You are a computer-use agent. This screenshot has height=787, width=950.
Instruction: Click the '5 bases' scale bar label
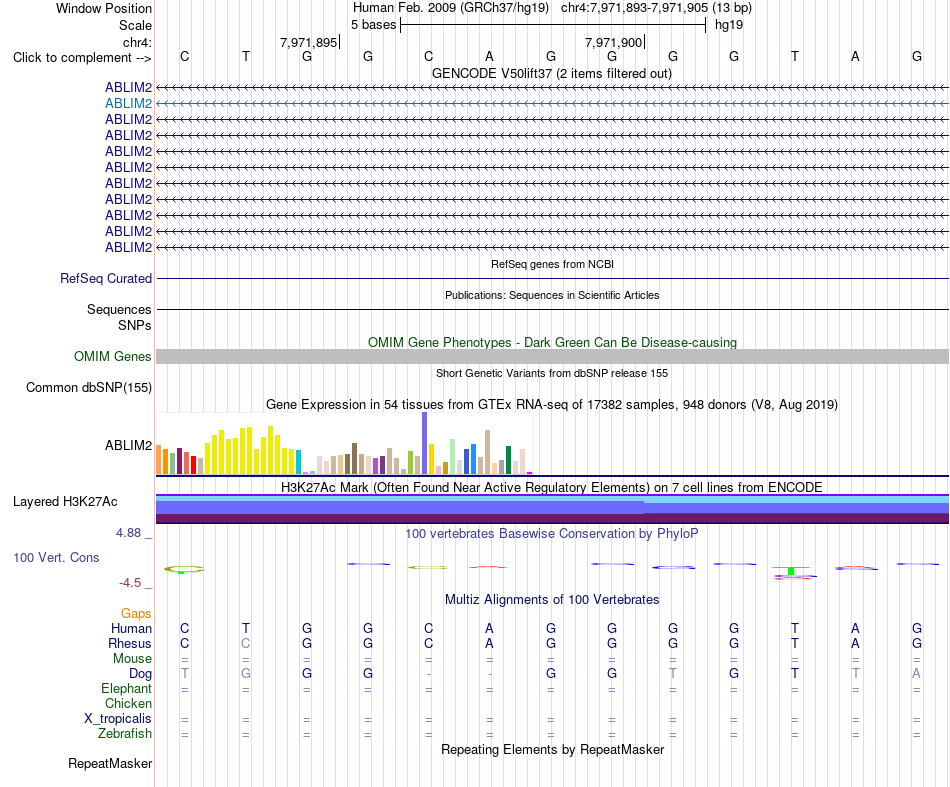coord(373,25)
